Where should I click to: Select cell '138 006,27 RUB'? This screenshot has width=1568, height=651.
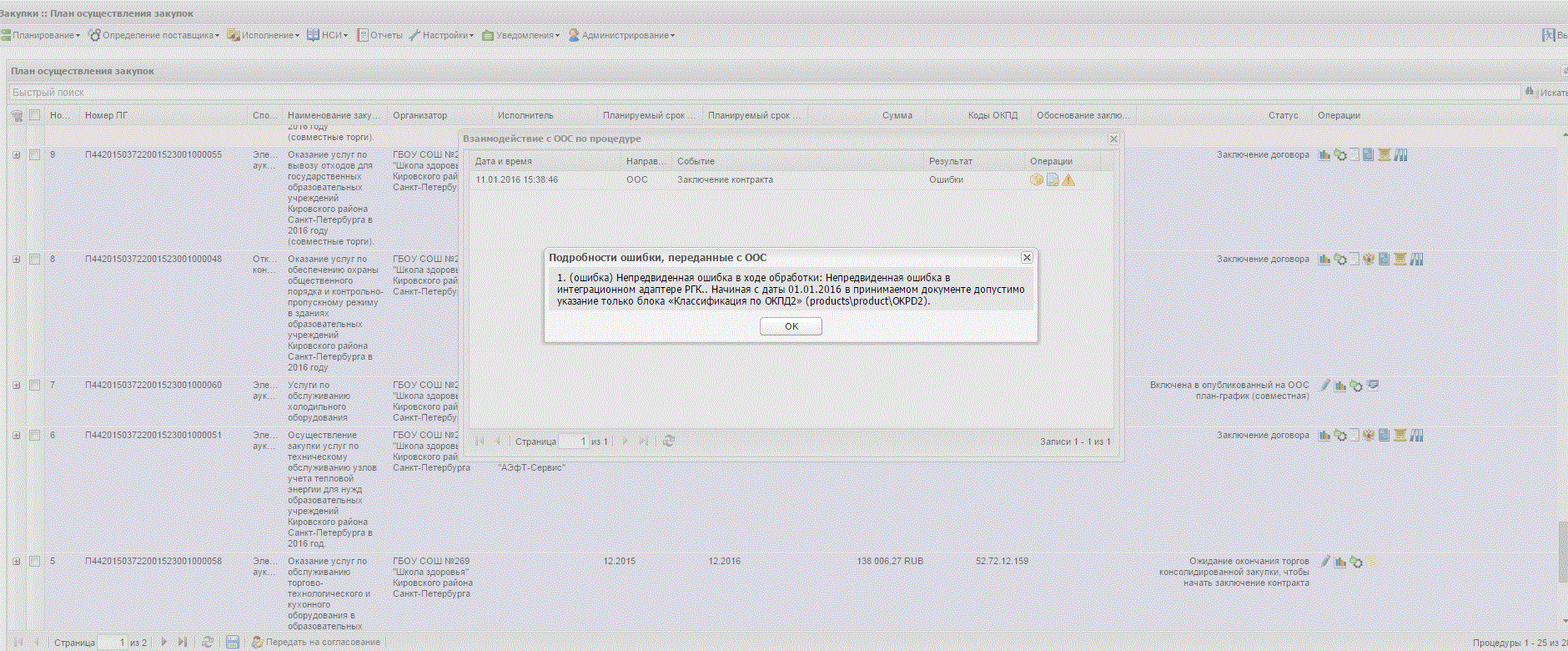coord(890,561)
